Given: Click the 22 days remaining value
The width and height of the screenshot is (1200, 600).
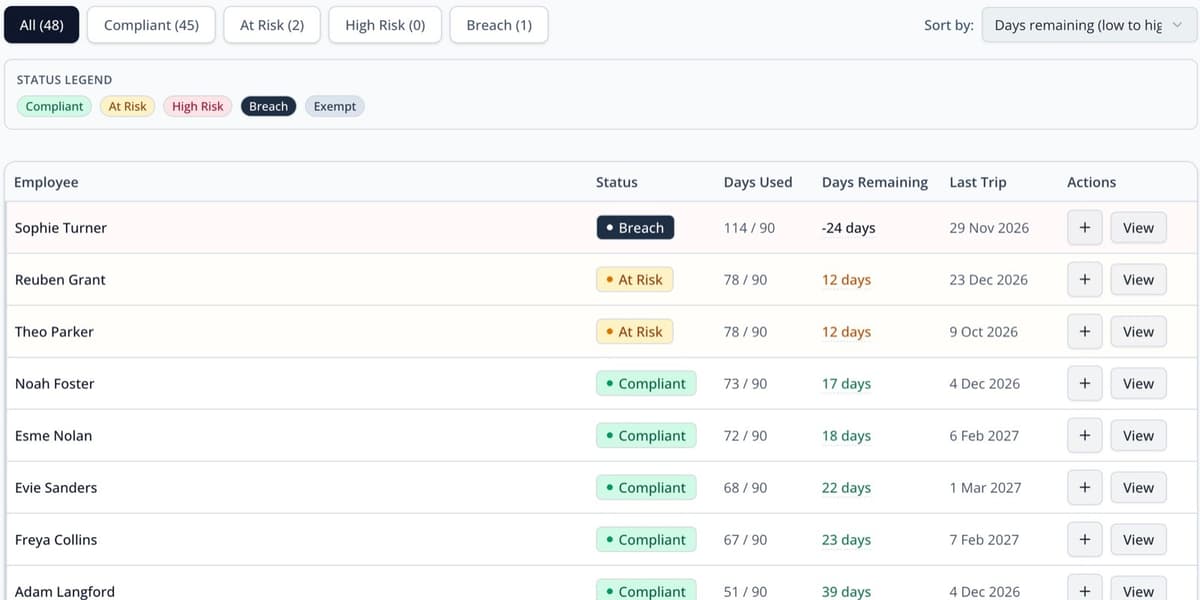Looking at the screenshot, I should [846, 488].
